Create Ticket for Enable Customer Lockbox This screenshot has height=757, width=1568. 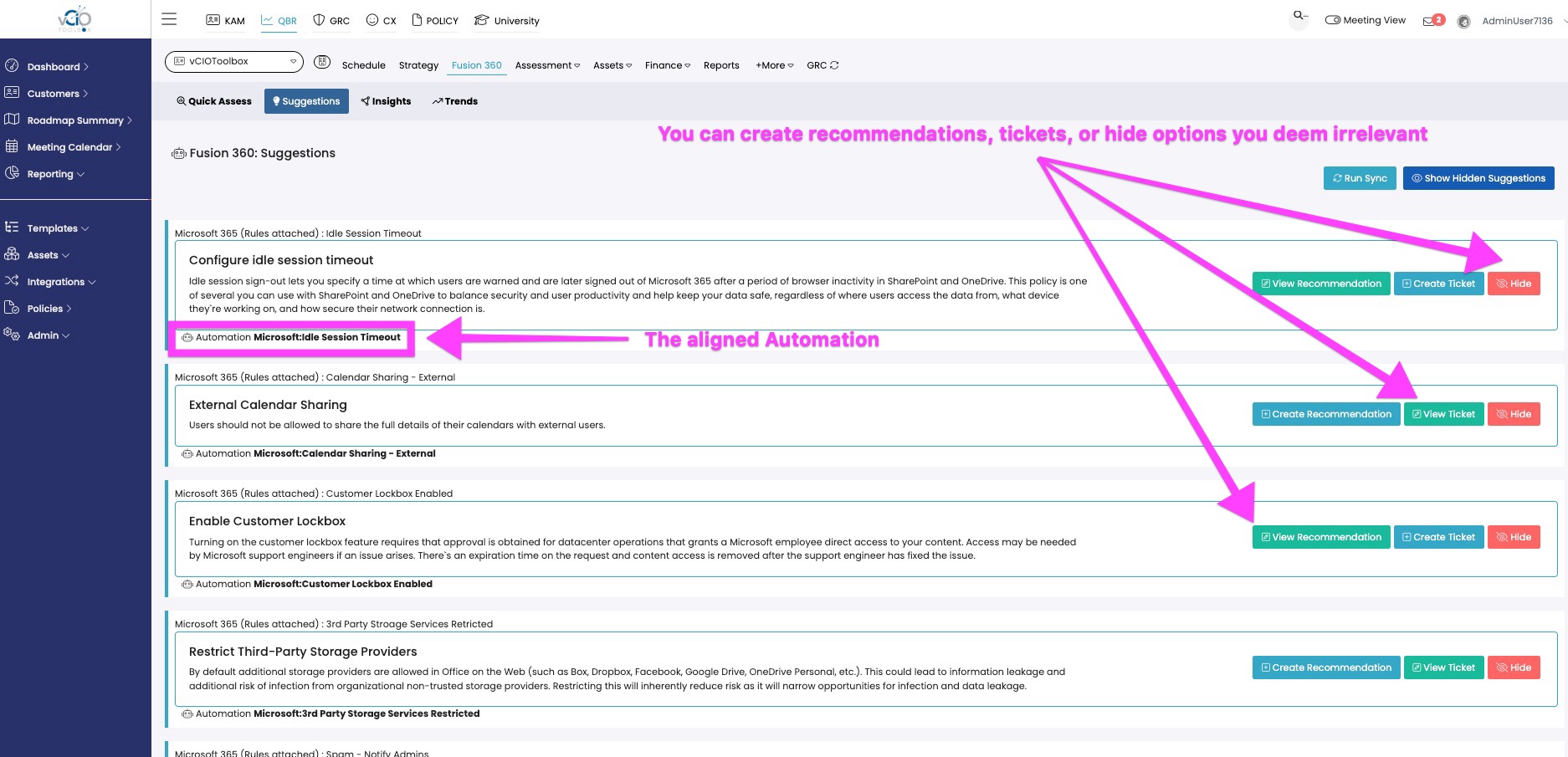[x=1439, y=537]
